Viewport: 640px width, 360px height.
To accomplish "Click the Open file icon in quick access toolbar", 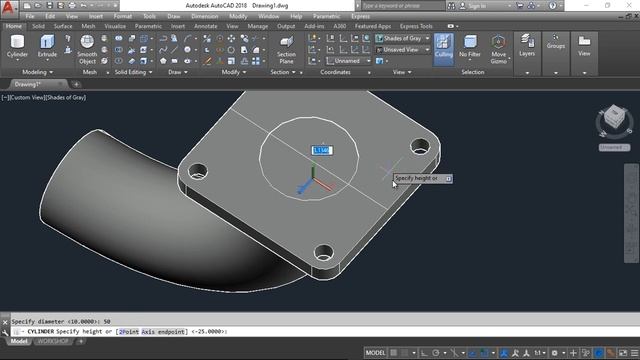I will [38, 6].
